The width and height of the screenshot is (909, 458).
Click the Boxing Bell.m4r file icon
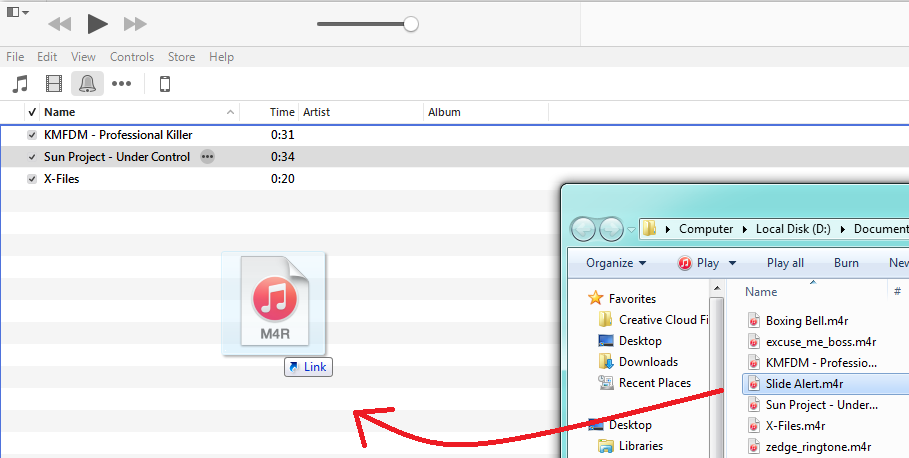point(754,321)
